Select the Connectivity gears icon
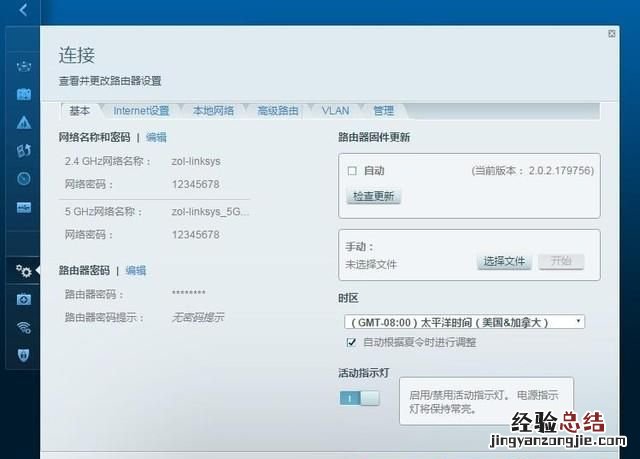This screenshot has height=459, width=640. [x=24, y=271]
